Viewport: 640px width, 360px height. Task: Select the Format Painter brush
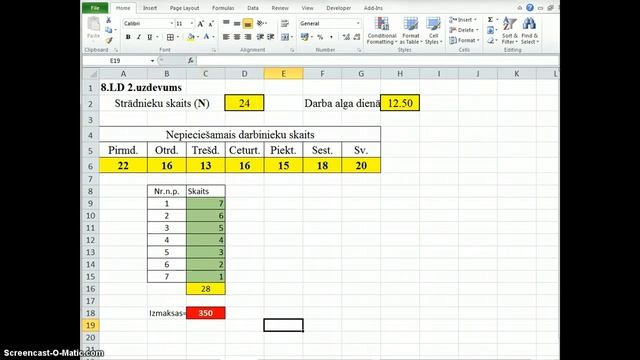(109, 40)
